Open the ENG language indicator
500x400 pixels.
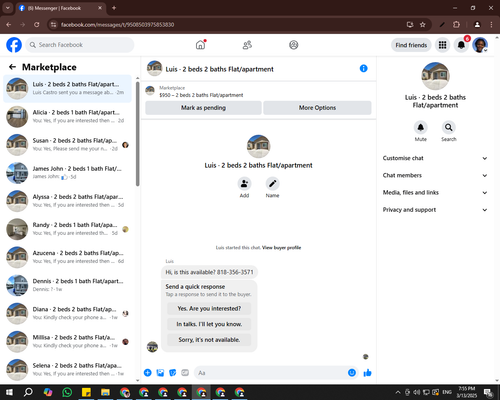tap(447, 392)
